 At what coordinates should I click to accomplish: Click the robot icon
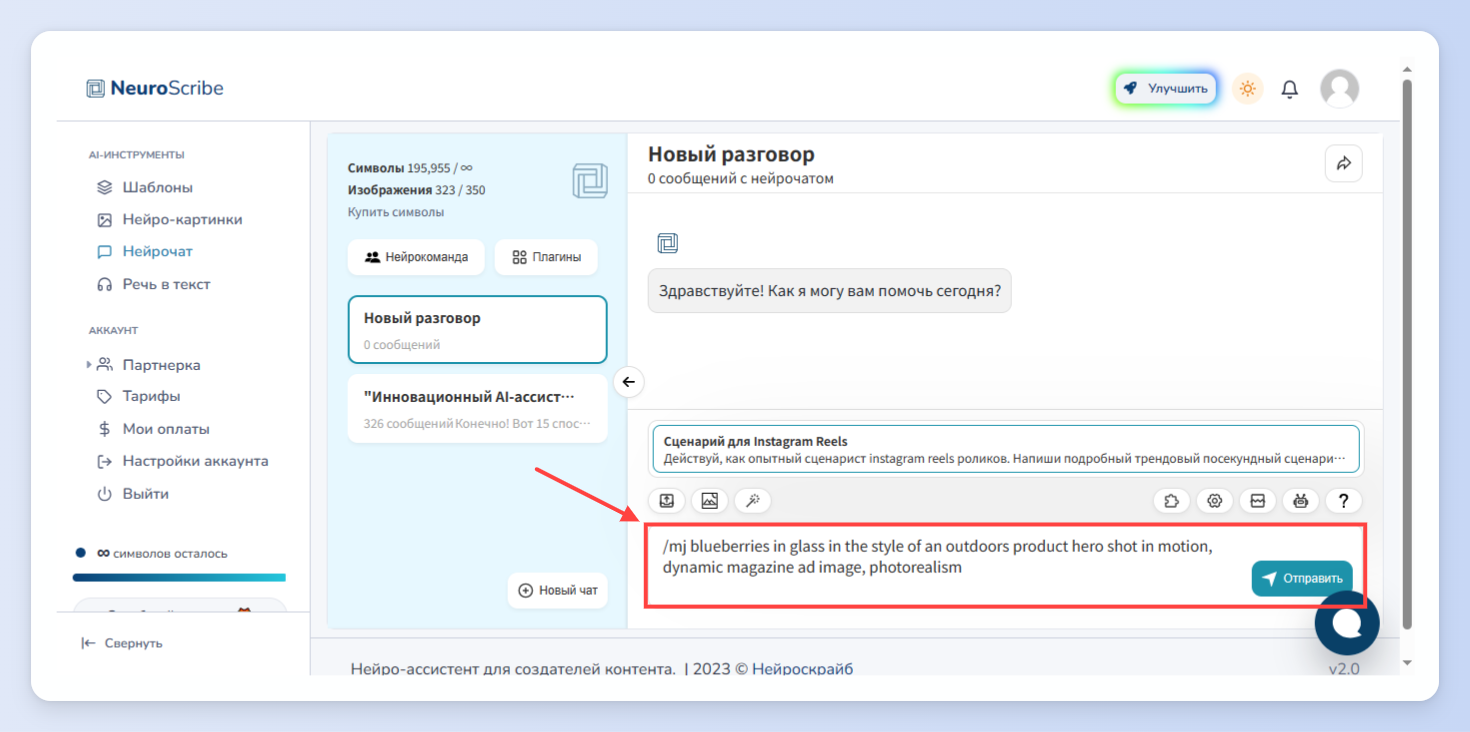tap(1301, 501)
